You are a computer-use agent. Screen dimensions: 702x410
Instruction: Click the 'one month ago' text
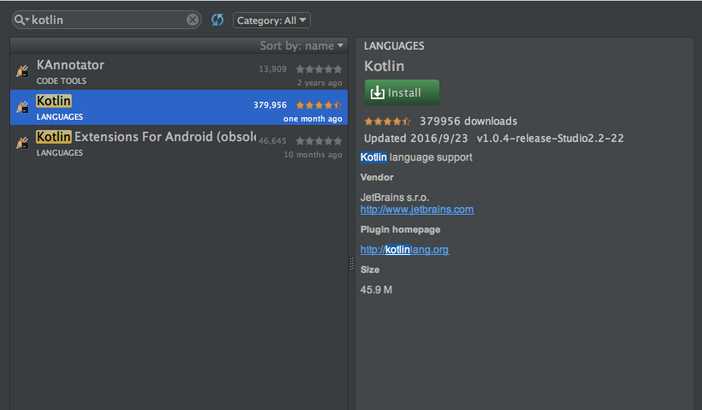click(x=312, y=119)
